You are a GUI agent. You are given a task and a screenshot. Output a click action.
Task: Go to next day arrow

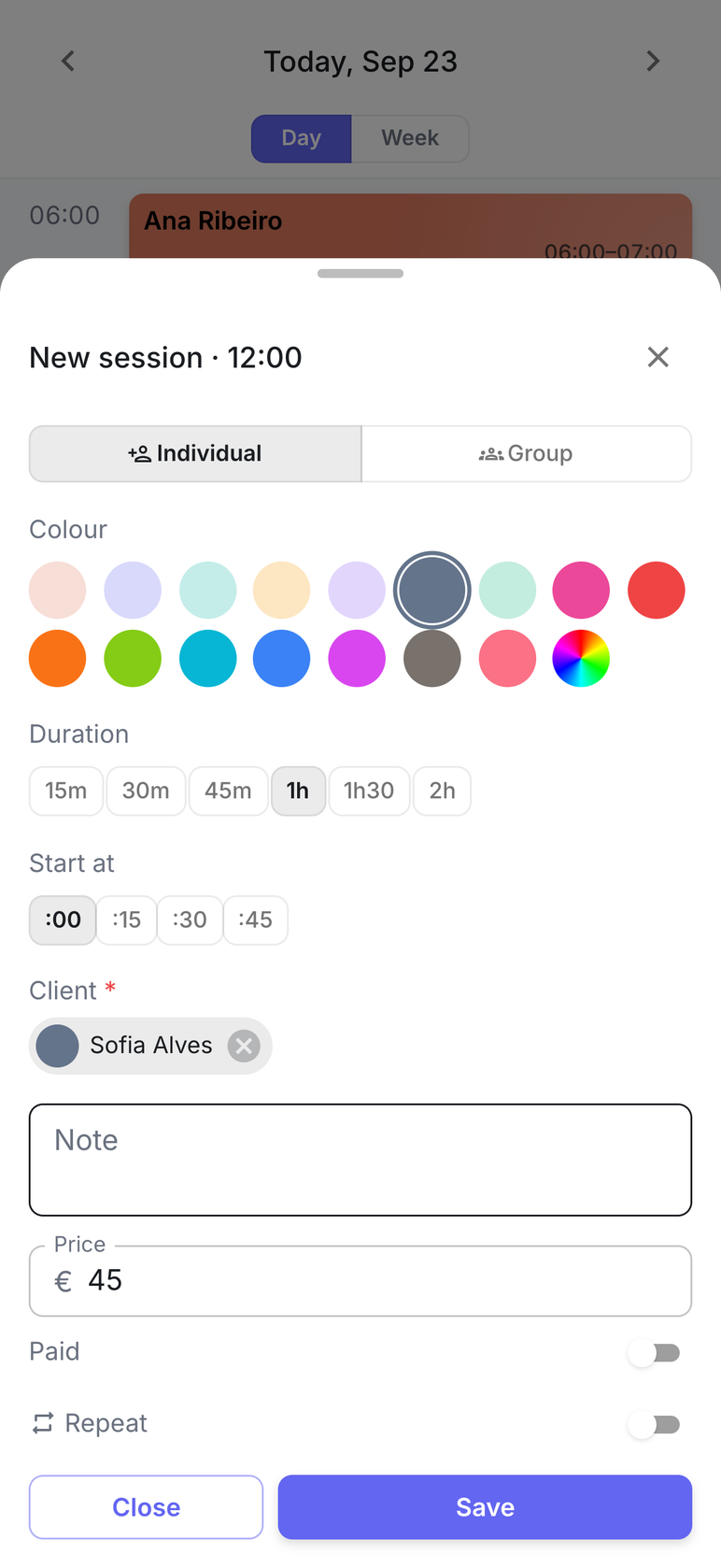pos(653,62)
